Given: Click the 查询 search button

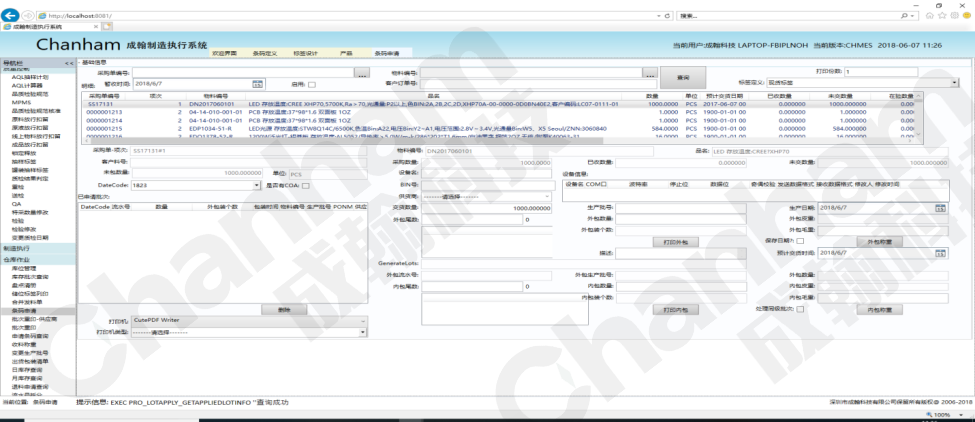Looking at the screenshot, I should click(x=682, y=77).
